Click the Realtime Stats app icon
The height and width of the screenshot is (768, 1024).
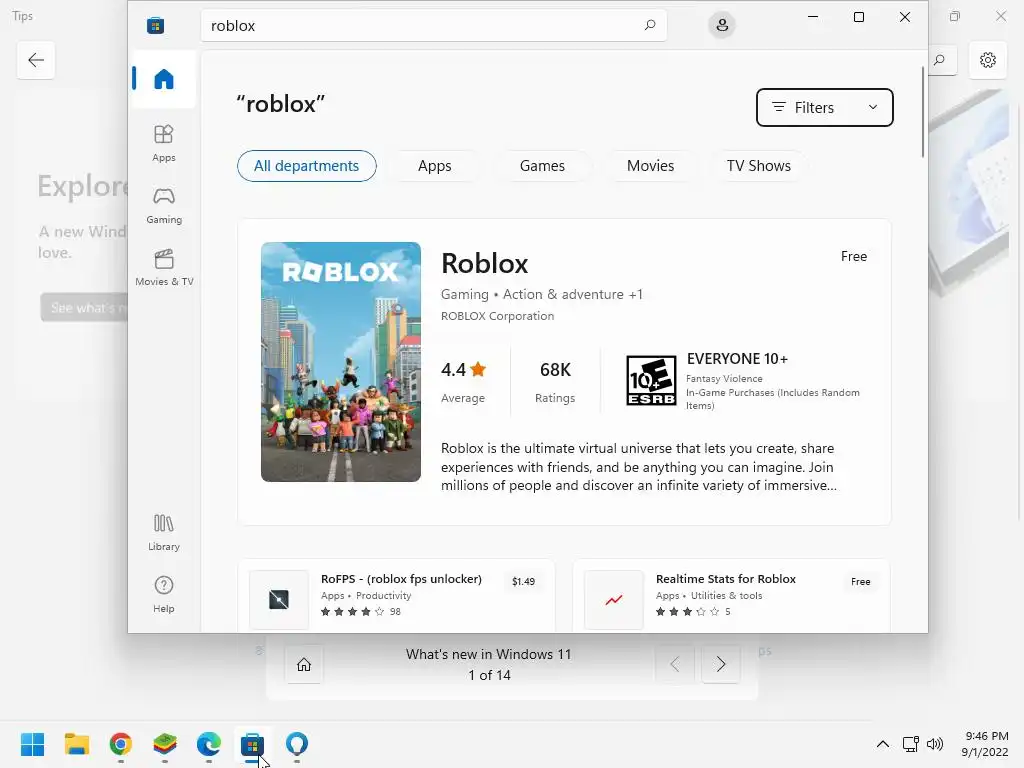[614, 600]
